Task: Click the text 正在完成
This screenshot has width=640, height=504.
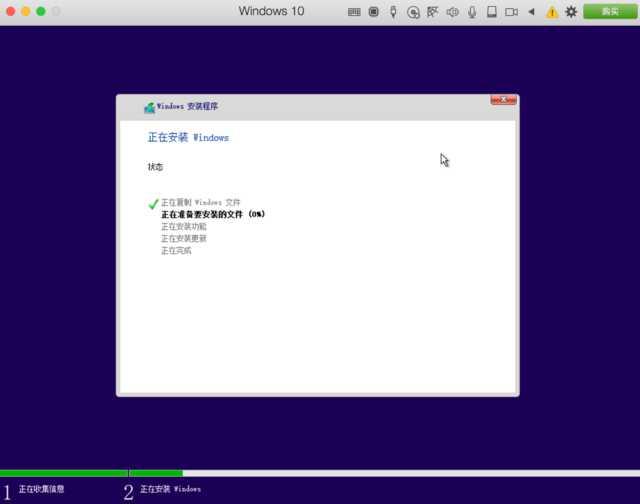Action: [176, 251]
